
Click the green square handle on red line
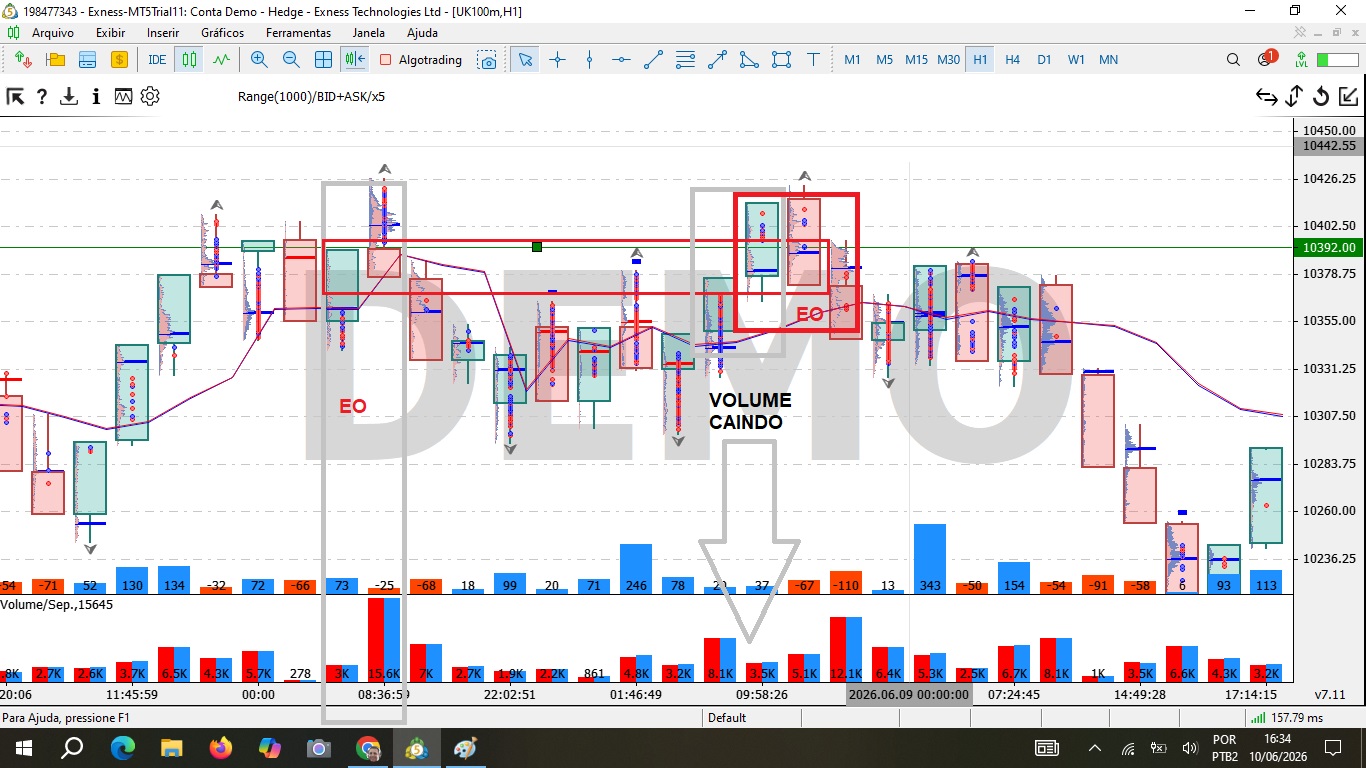click(x=537, y=246)
